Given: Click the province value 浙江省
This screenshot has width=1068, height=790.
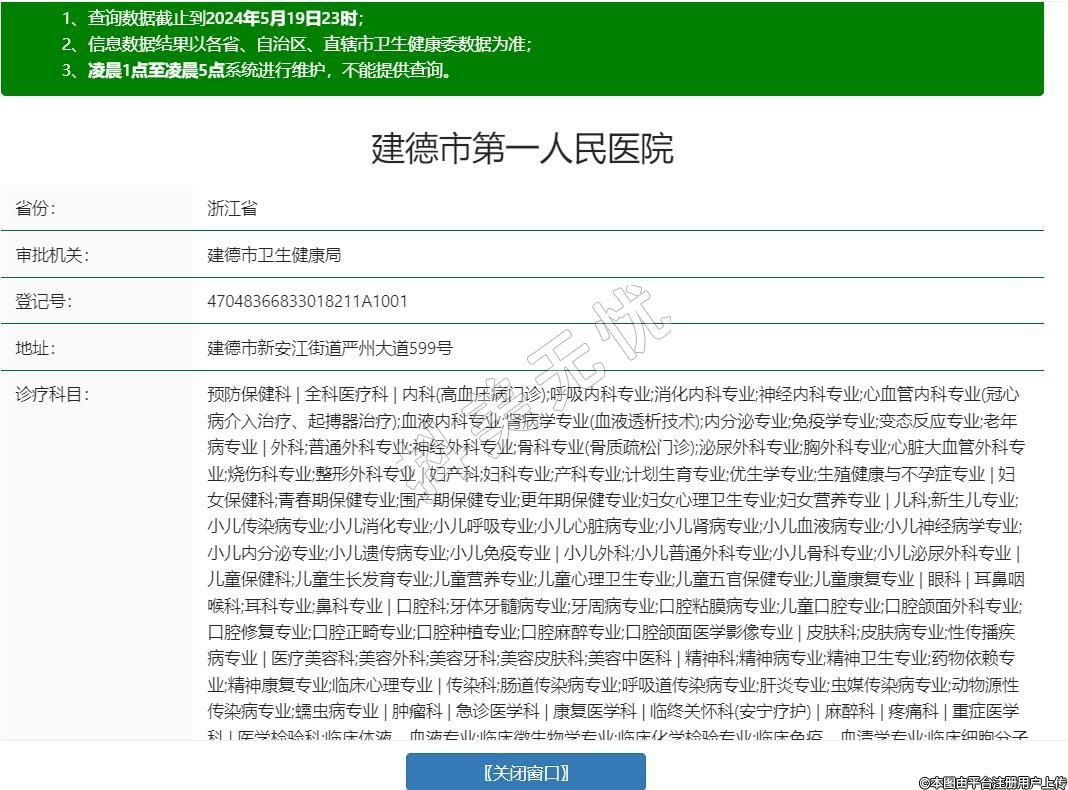Looking at the screenshot, I should (232, 208).
